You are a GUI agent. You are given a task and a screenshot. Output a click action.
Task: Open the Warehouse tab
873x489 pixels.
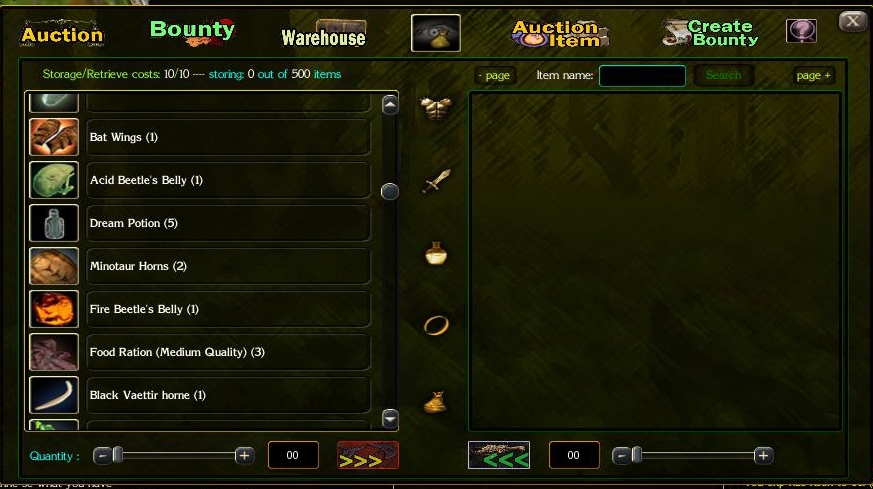(x=324, y=35)
